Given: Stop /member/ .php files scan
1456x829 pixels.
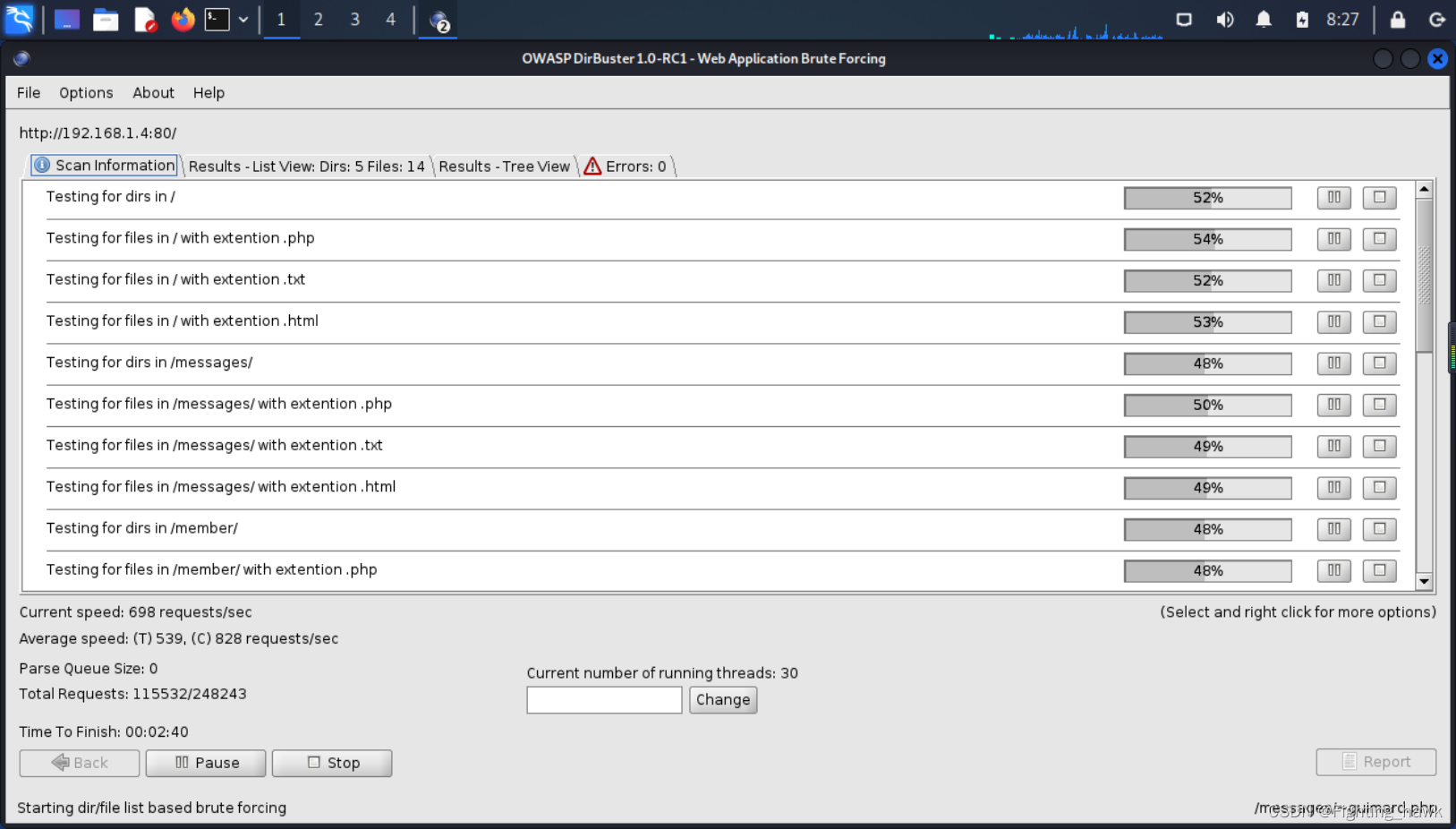Looking at the screenshot, I should click(x=1379, y=570).
